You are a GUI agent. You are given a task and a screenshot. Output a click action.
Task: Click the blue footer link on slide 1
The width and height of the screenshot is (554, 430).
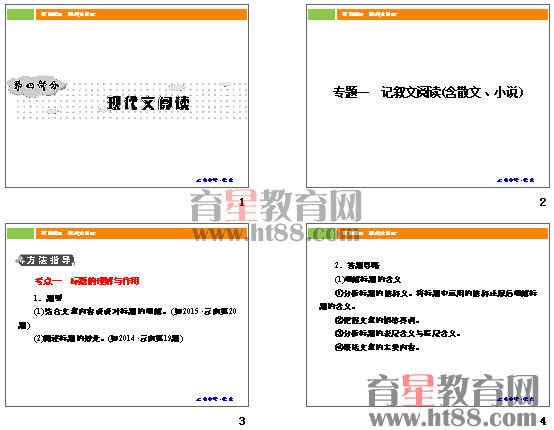(215, 180)
